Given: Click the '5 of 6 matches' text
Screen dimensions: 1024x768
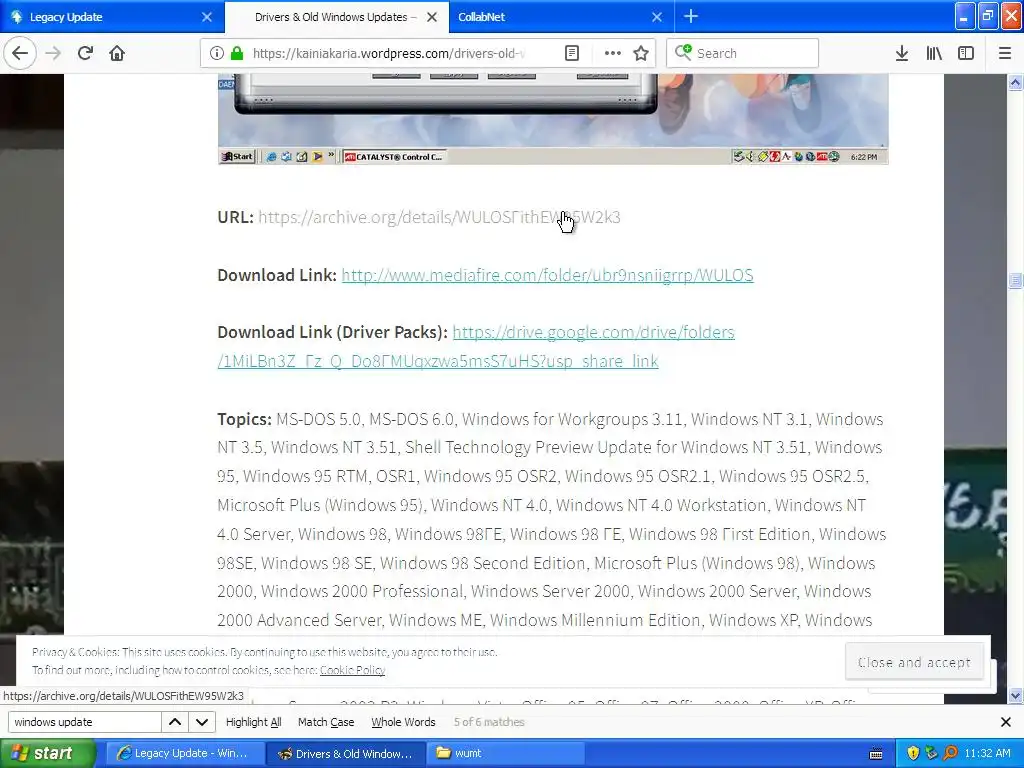Looking at the screenshot, I should (489, 722).
